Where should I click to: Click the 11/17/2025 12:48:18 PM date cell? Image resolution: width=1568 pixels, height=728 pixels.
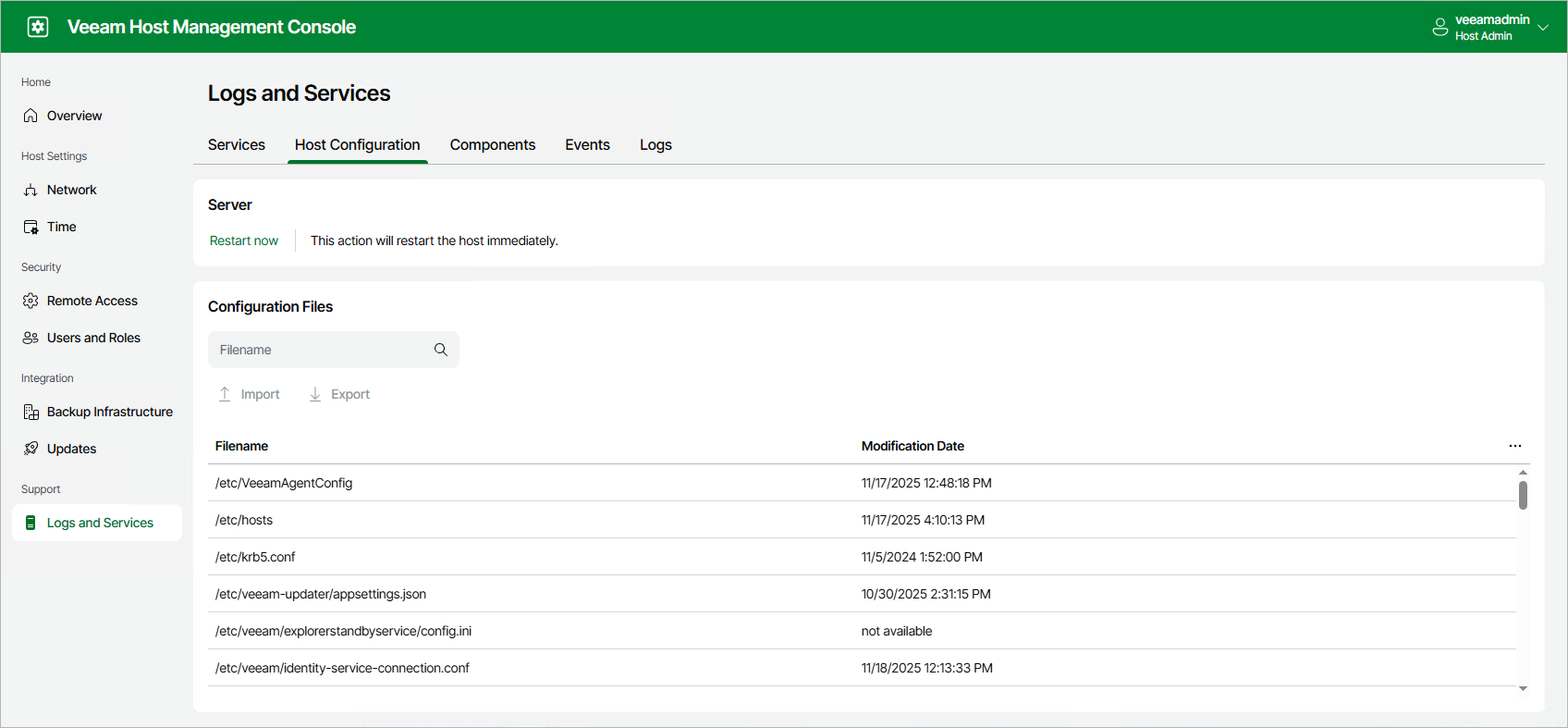coord(926,483)
